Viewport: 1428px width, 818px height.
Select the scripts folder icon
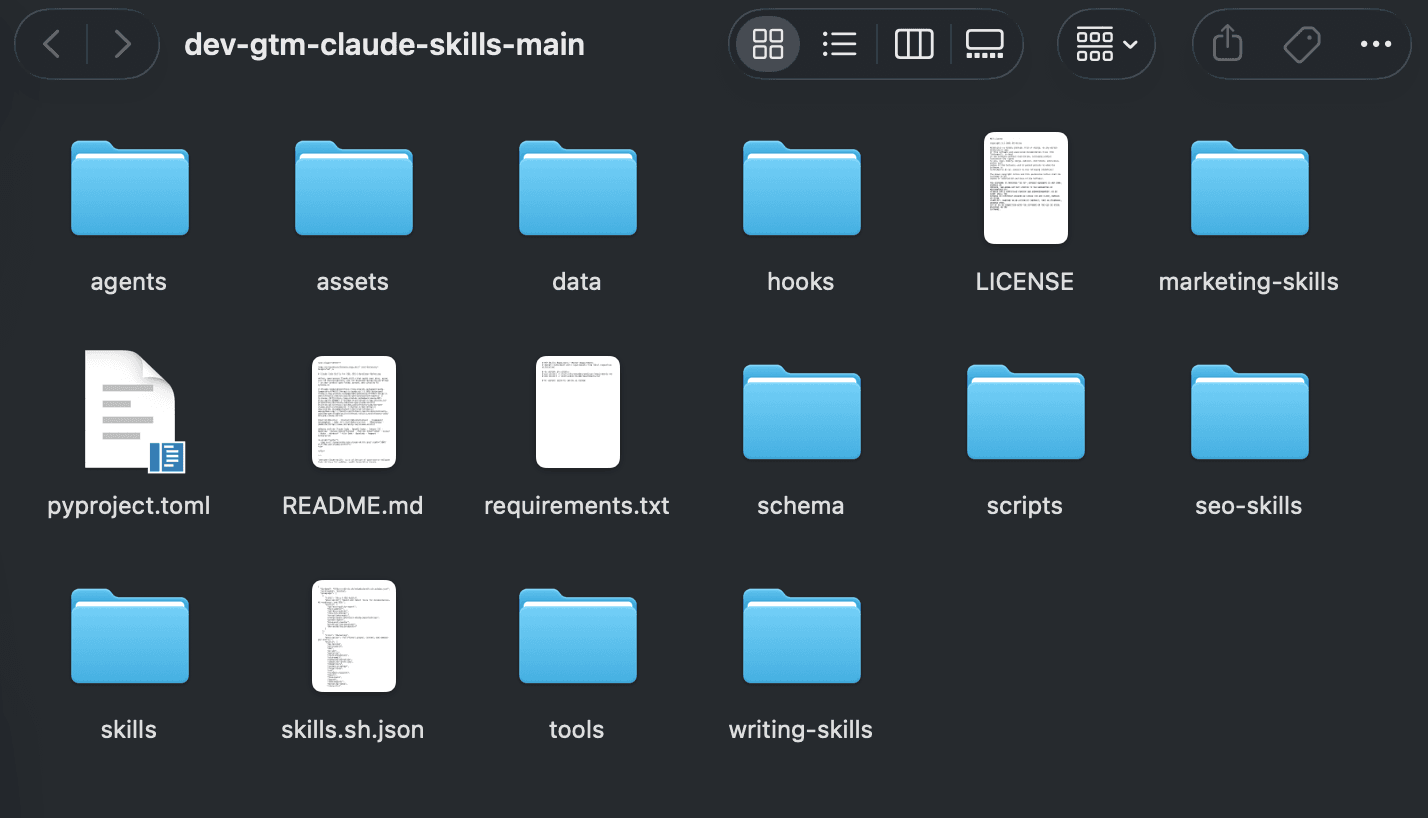pyautogui.click(x=1026, y=412)
